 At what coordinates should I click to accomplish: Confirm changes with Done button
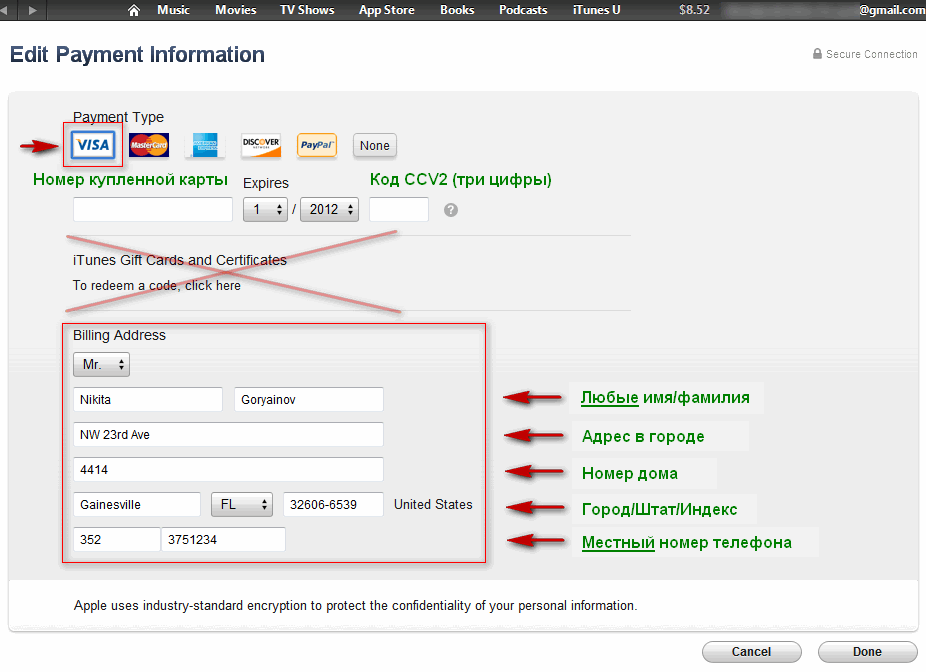click(x=868, y=651)
